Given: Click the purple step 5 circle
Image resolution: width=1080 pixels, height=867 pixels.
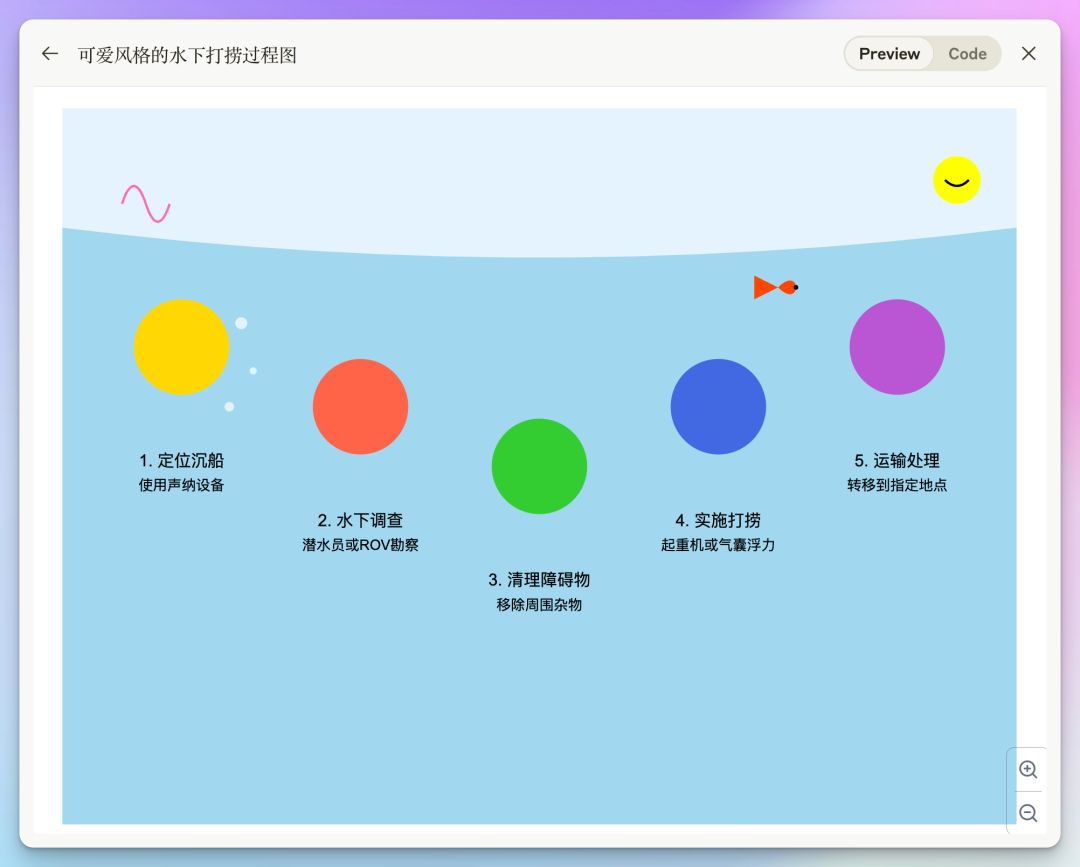Looking at the screenshot, I should [x=897, y=347].
